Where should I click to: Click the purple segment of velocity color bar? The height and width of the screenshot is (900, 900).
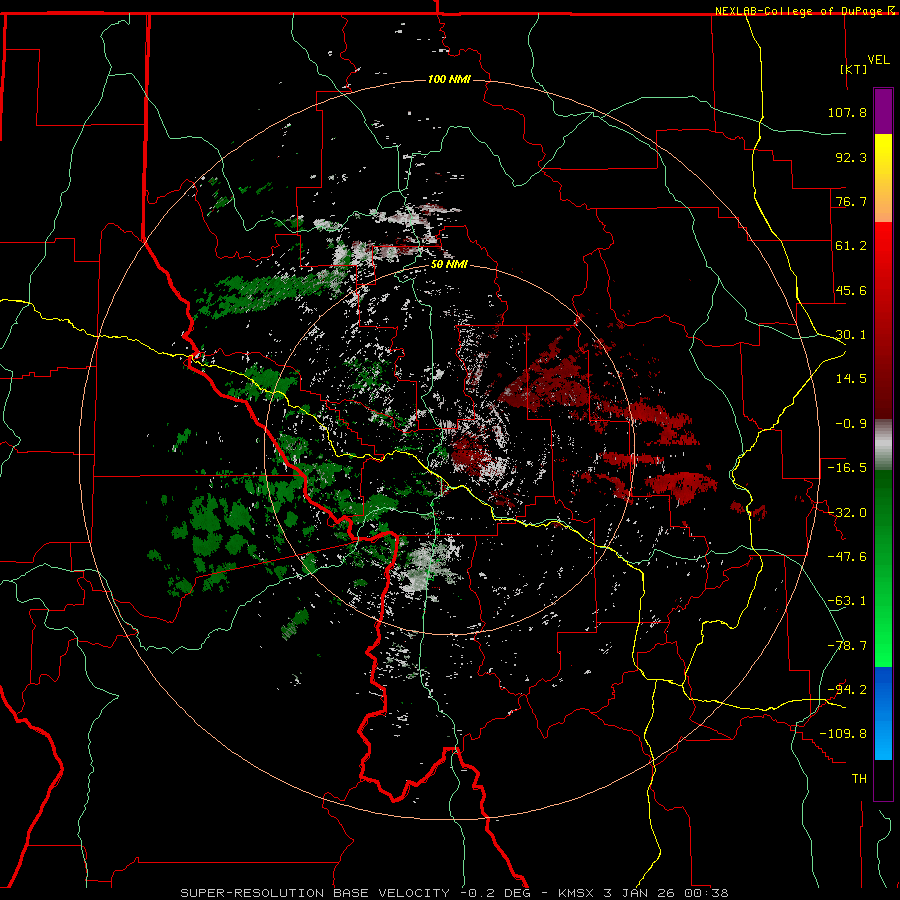tap(883, 111)
